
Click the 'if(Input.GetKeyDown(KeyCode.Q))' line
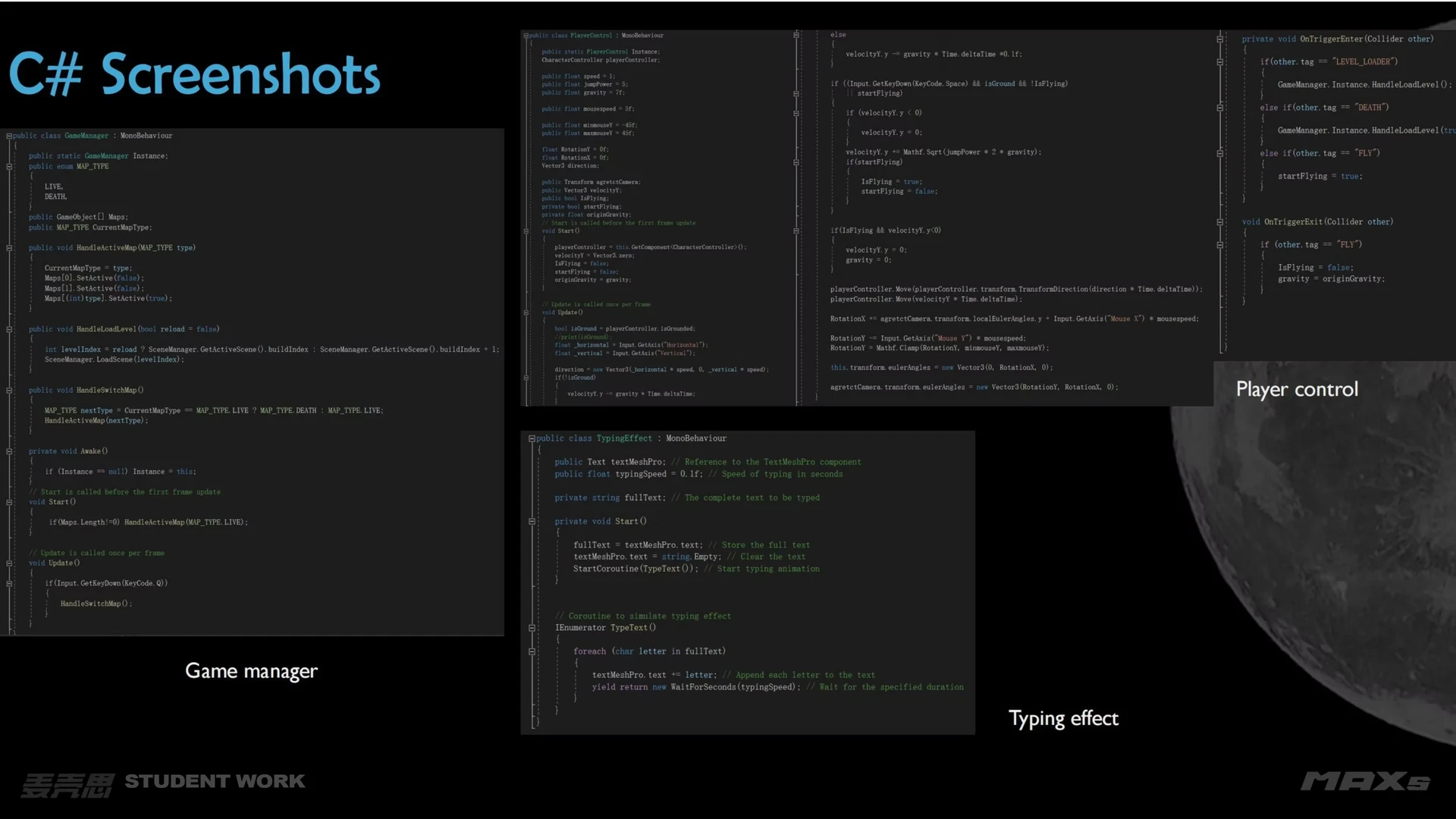[x=106, y=583]
